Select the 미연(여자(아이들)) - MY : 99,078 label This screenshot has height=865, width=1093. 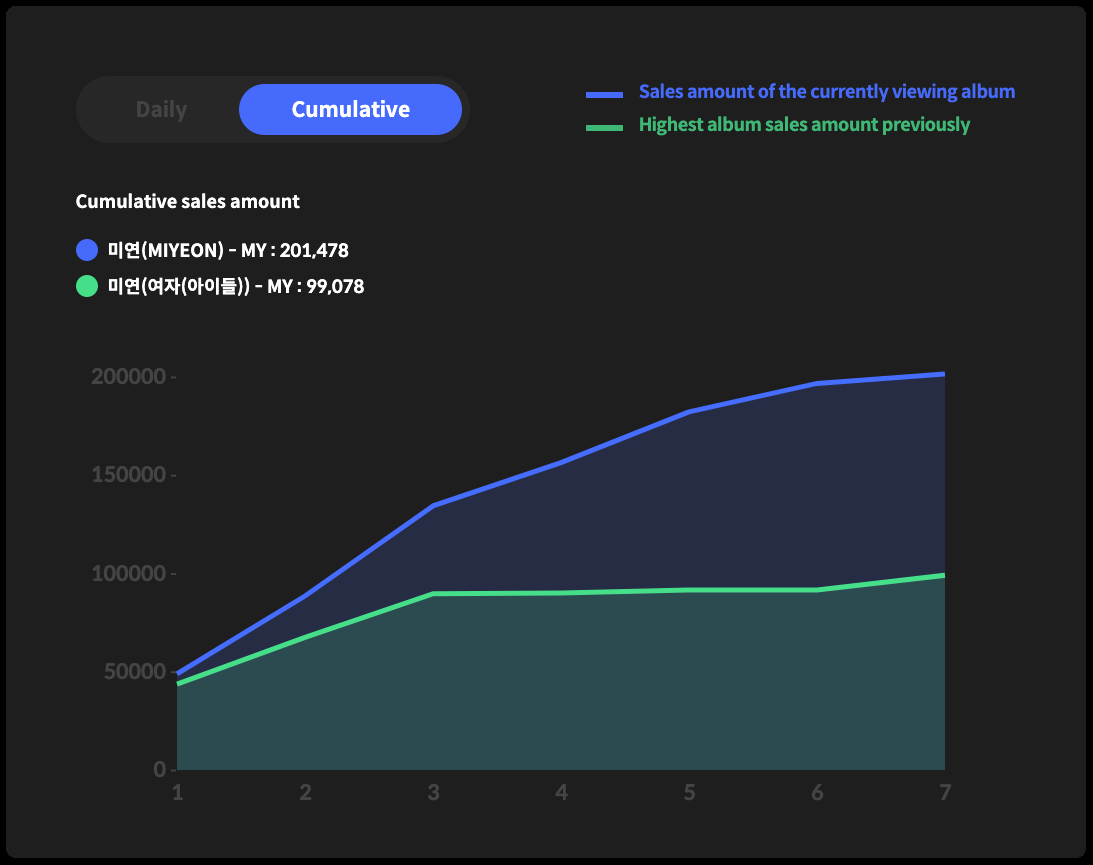236,286
